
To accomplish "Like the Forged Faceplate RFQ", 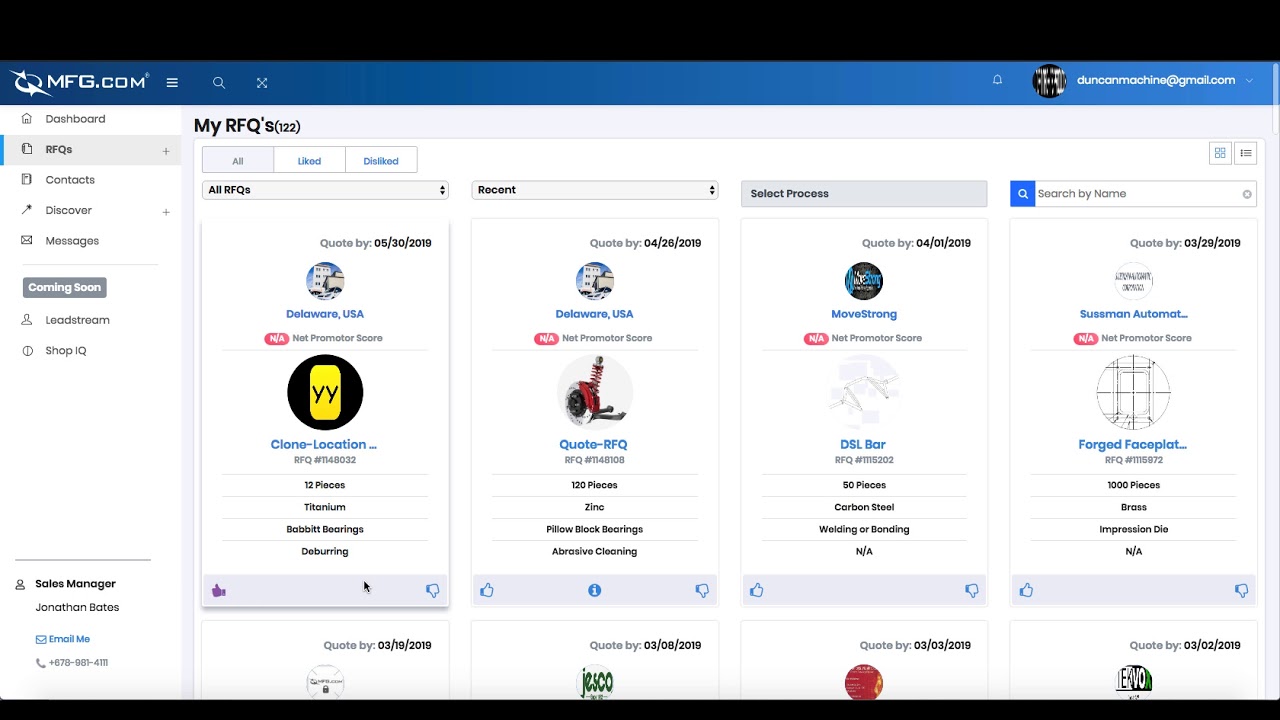I will 1026,590.
